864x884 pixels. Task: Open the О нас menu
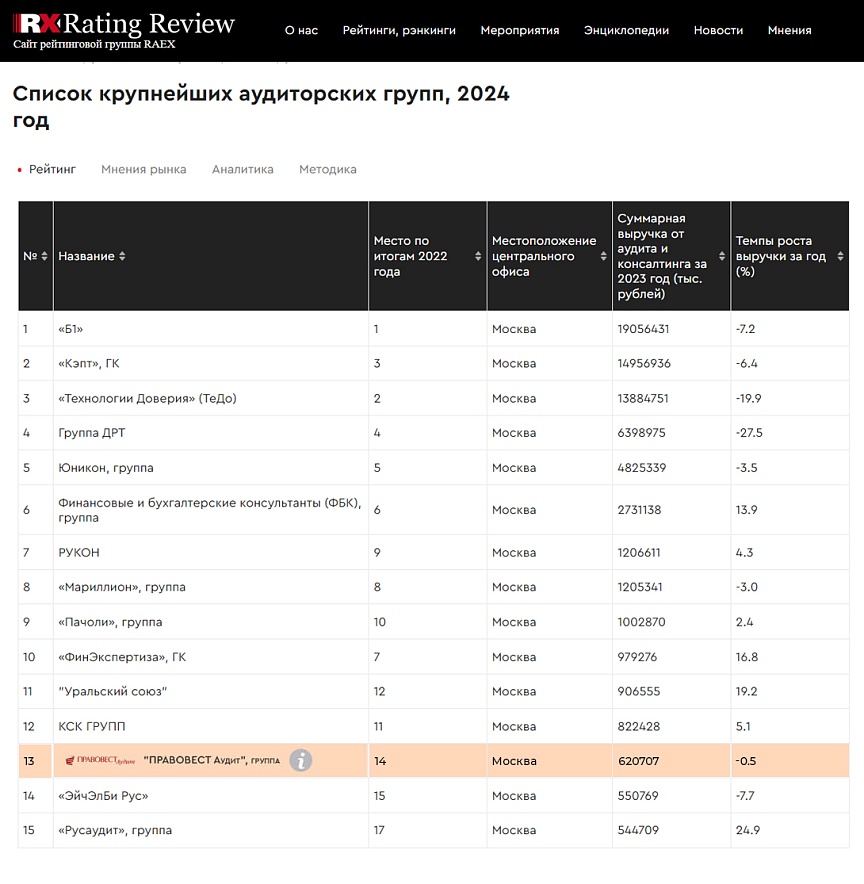pos(301,30)
